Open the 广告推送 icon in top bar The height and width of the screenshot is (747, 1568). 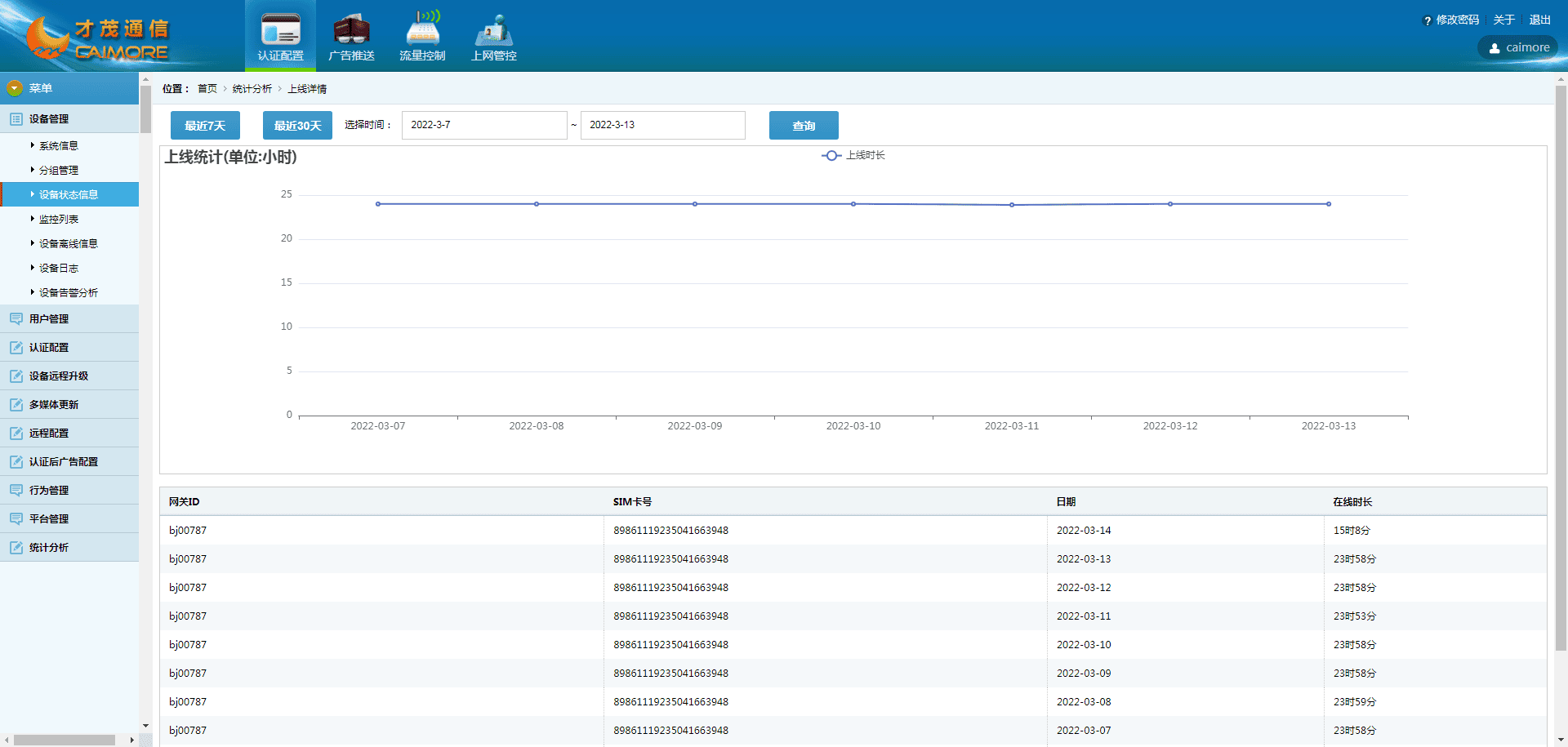(x=351, y=30)
